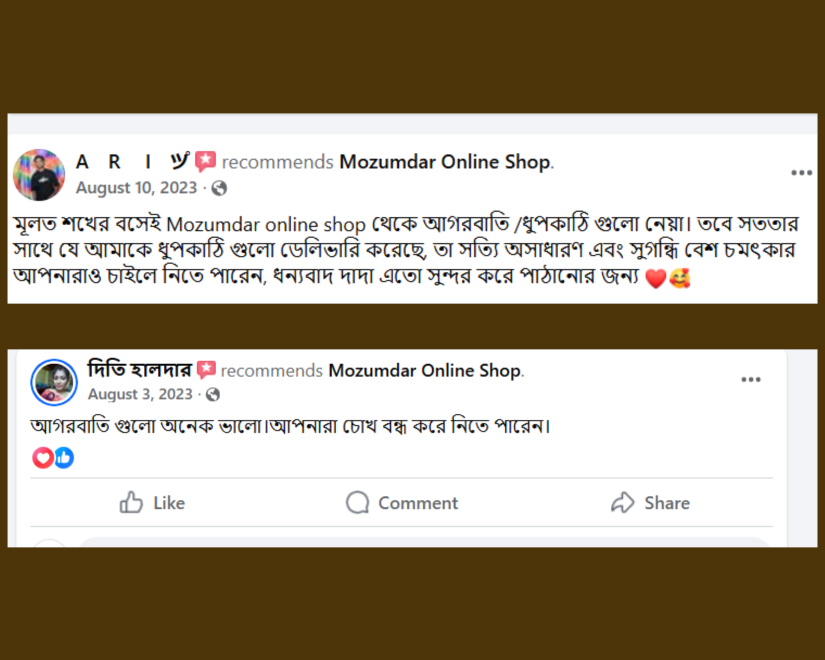This screenshot has height=660, width=825.
Task: Open the August 3, 2023 post timestamp
Action: pyautogui.click(x=140, y=394)
